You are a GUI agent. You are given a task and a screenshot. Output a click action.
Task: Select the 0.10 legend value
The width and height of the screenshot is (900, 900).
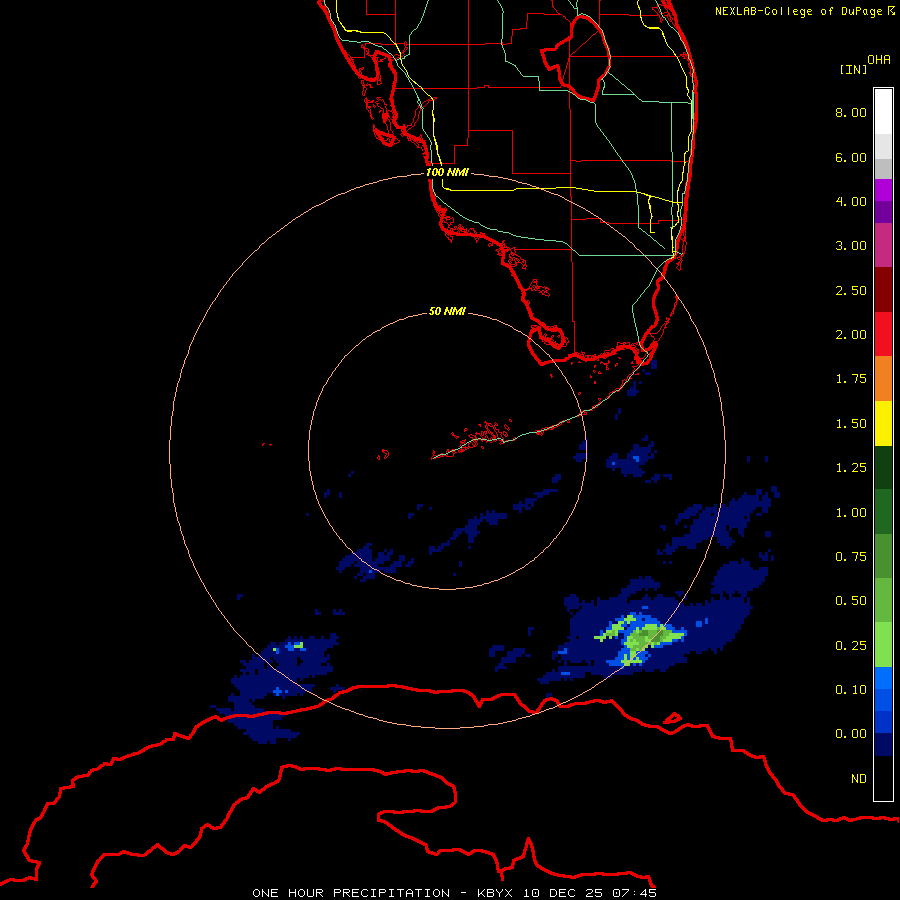point(851,690)
